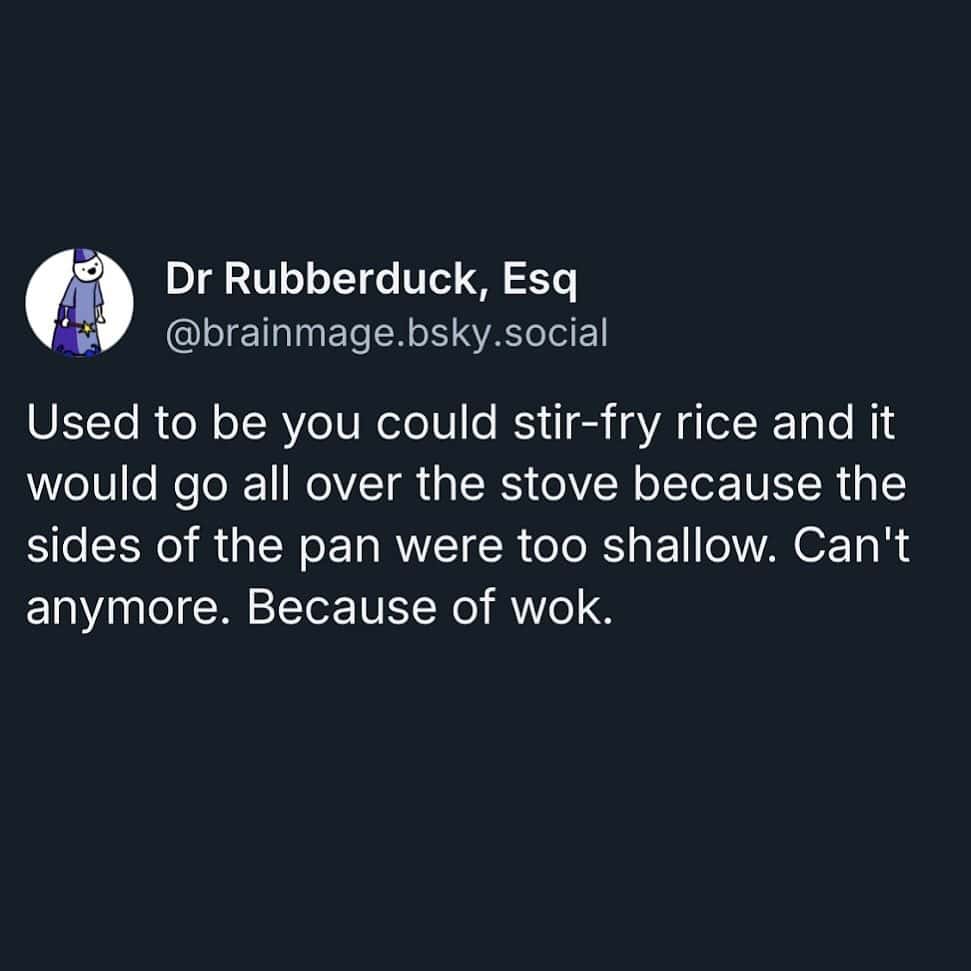Click the word "Used" starting the post
This screenshot has height=971, width=971.
pyautogui.click(x=83, y=423)
